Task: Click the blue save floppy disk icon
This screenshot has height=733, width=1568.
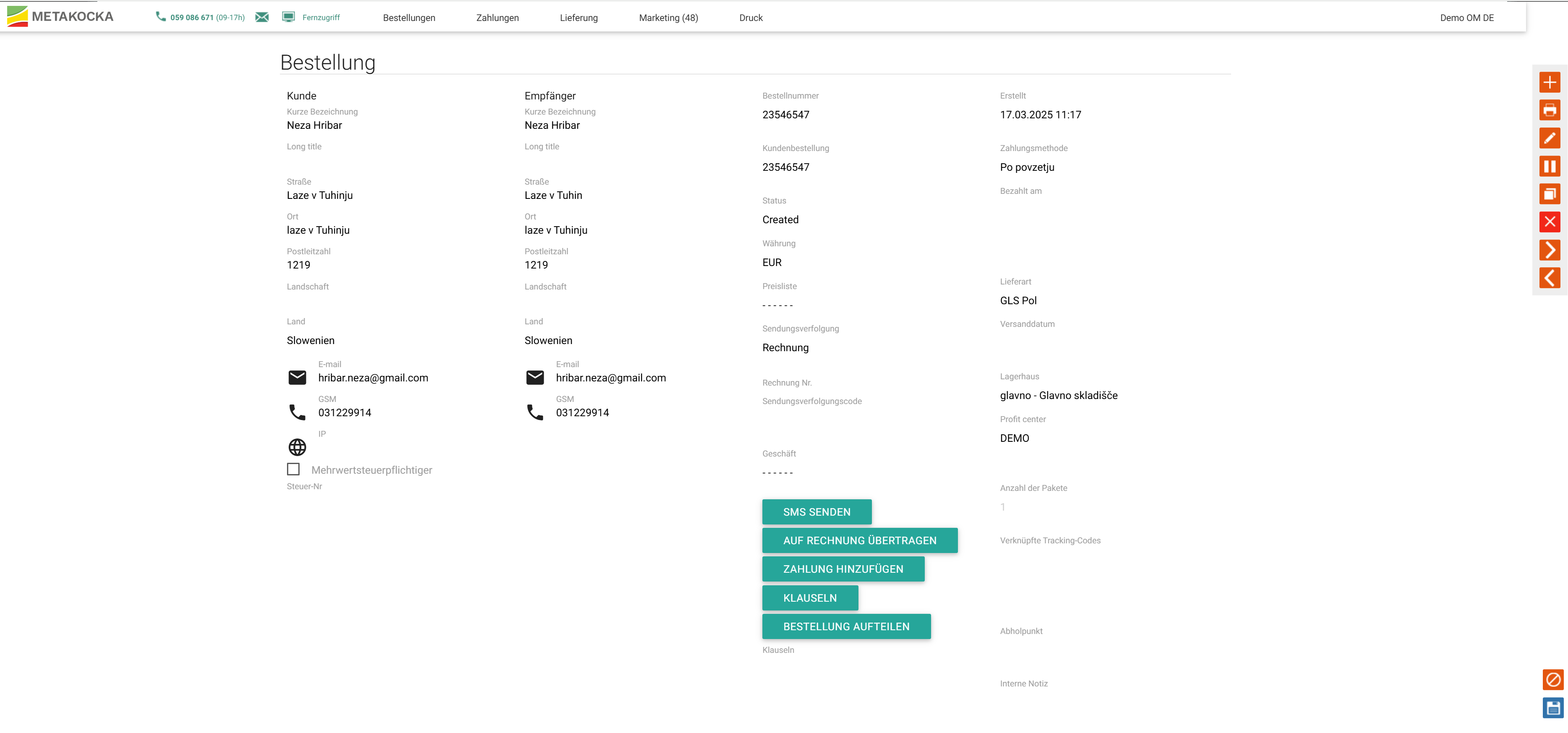Action: click(1553, 707)
